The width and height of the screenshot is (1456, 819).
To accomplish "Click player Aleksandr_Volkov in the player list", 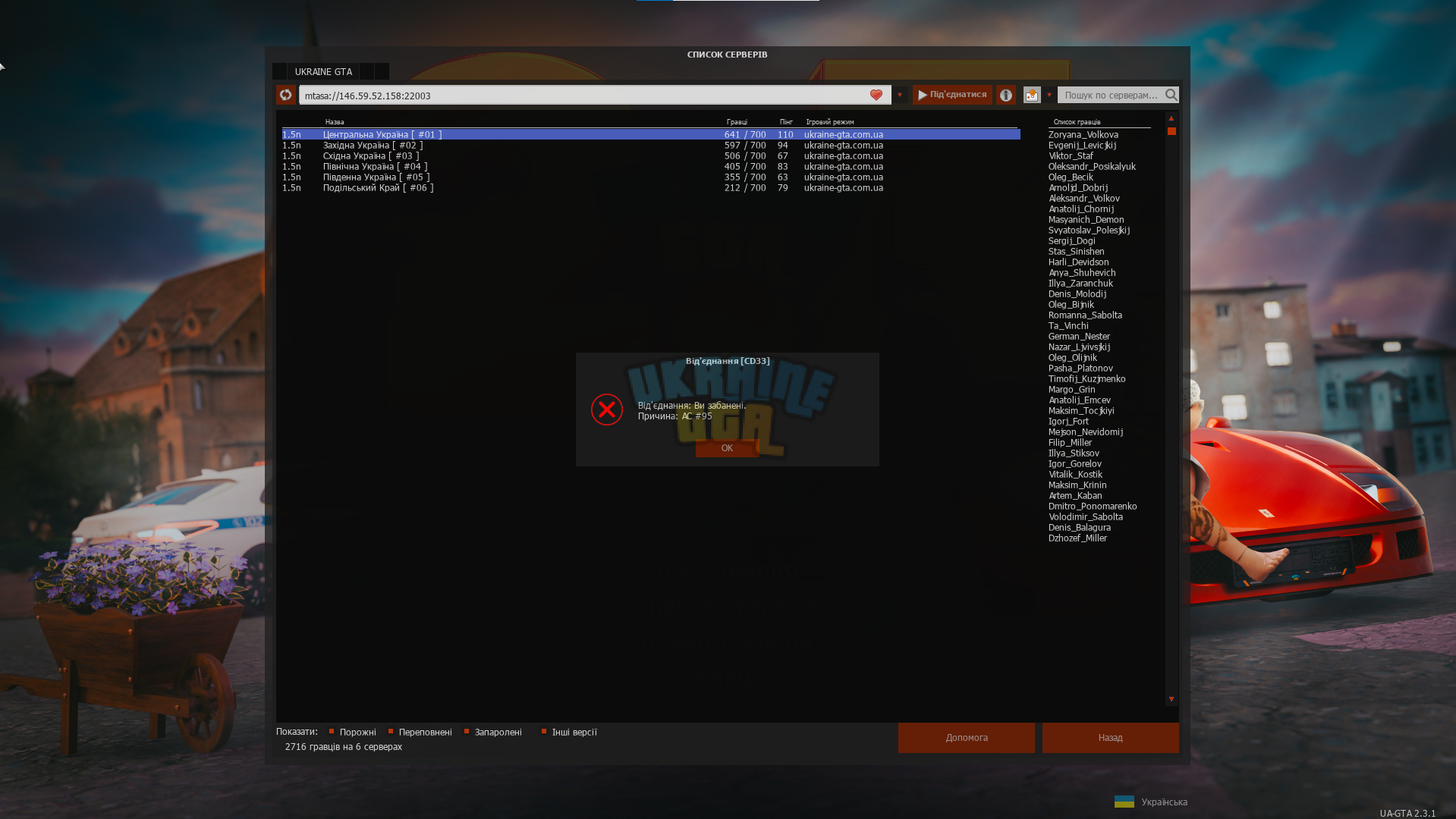I will pyautogui.click(x=1084, y=198).
